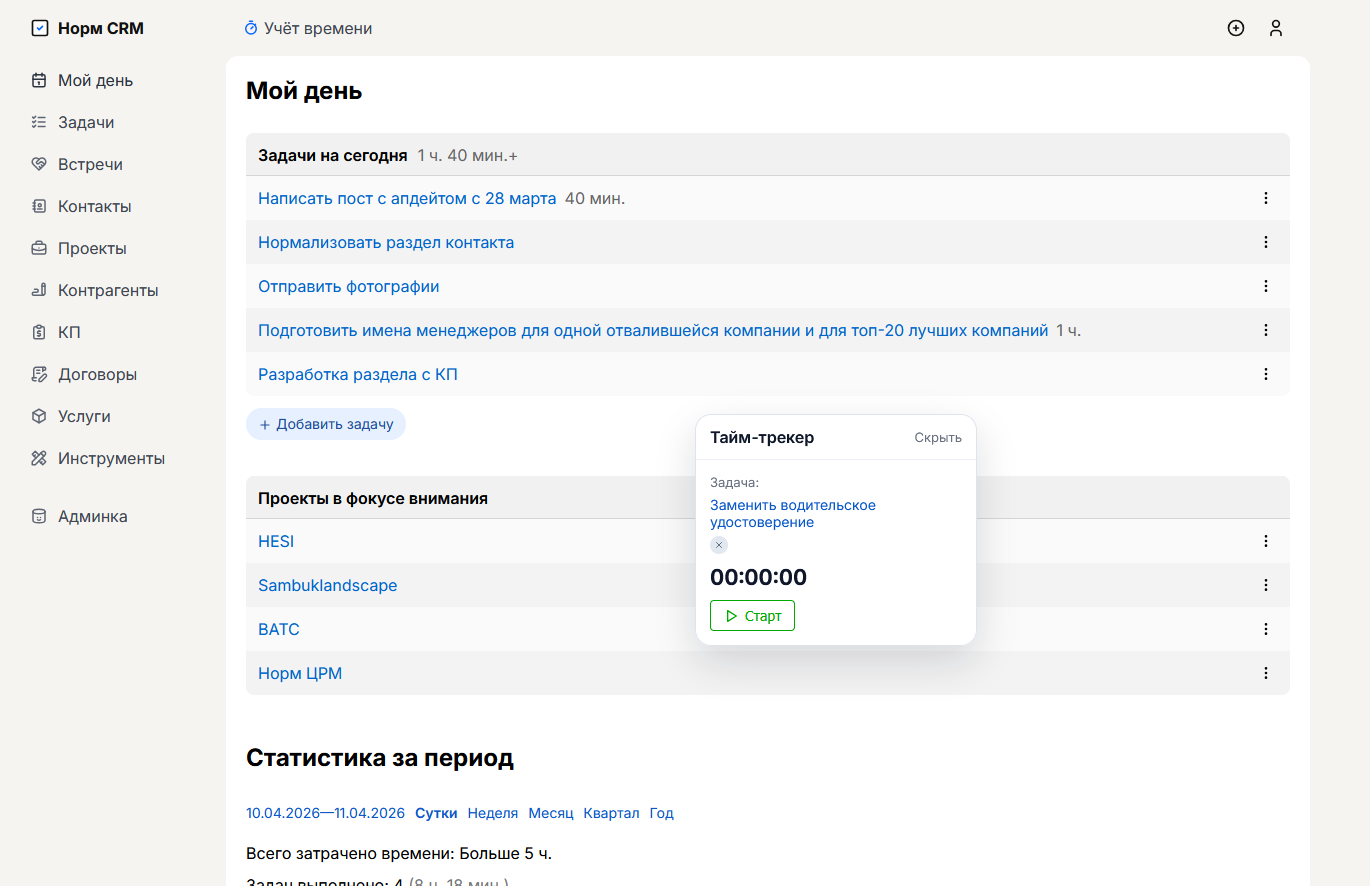Image resolution: width=1370 pixels, height=886 pixels.
Task: Open three-dot menu for Разработка раздела с КП
Action: tap(1266, 374)
